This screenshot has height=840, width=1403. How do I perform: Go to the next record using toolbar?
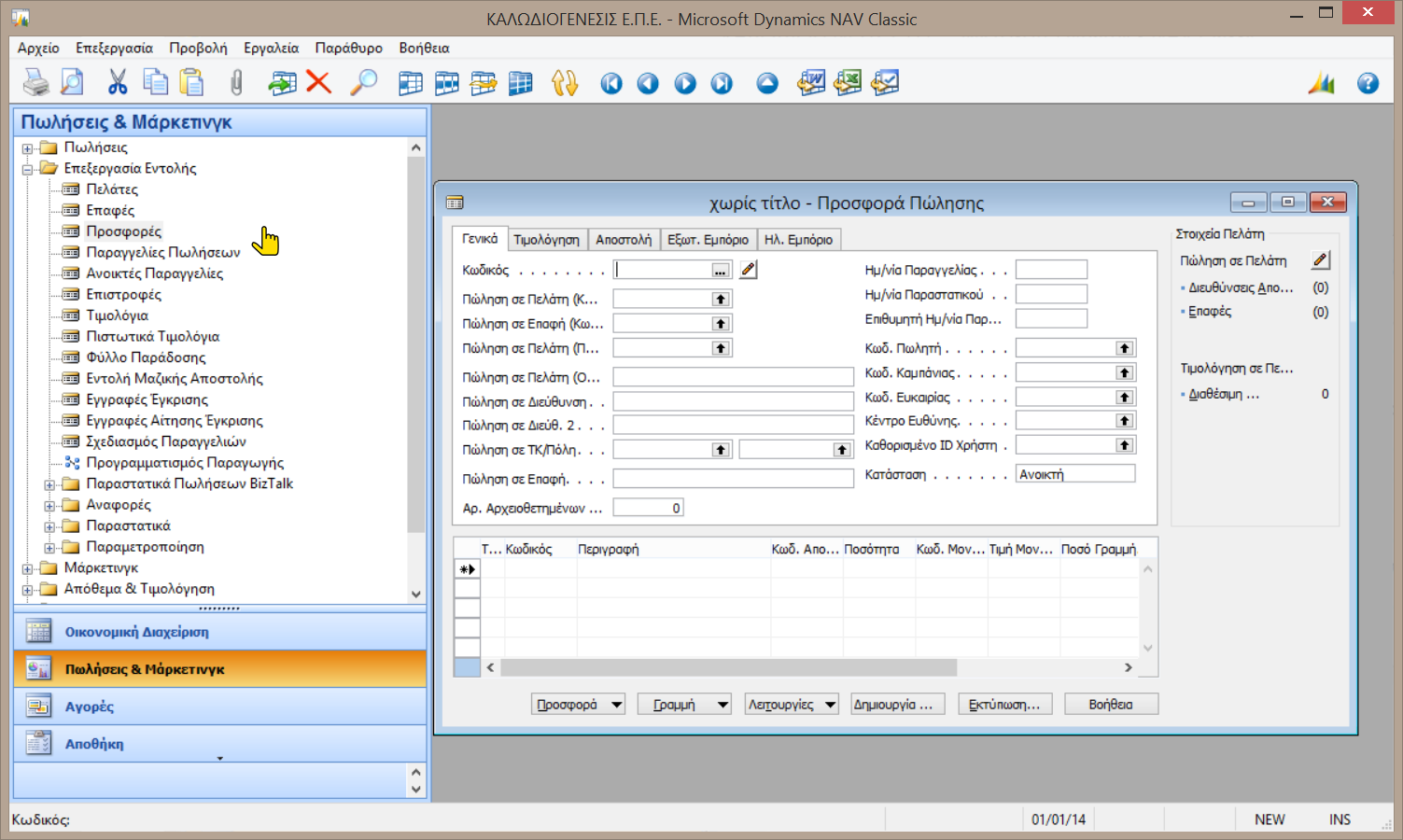point(685,84)
